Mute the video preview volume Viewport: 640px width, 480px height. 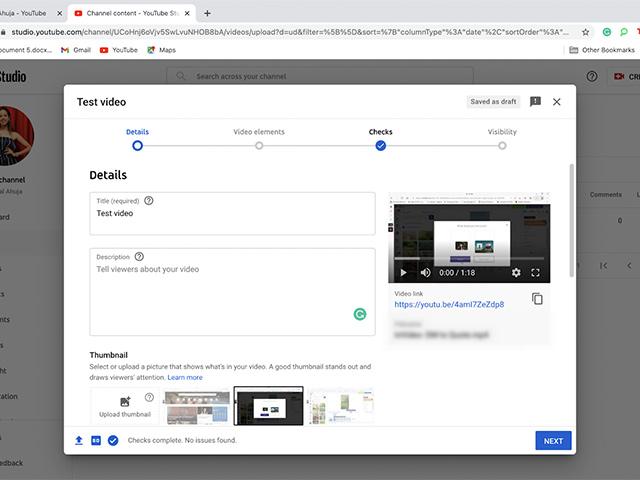click(425, 273)
